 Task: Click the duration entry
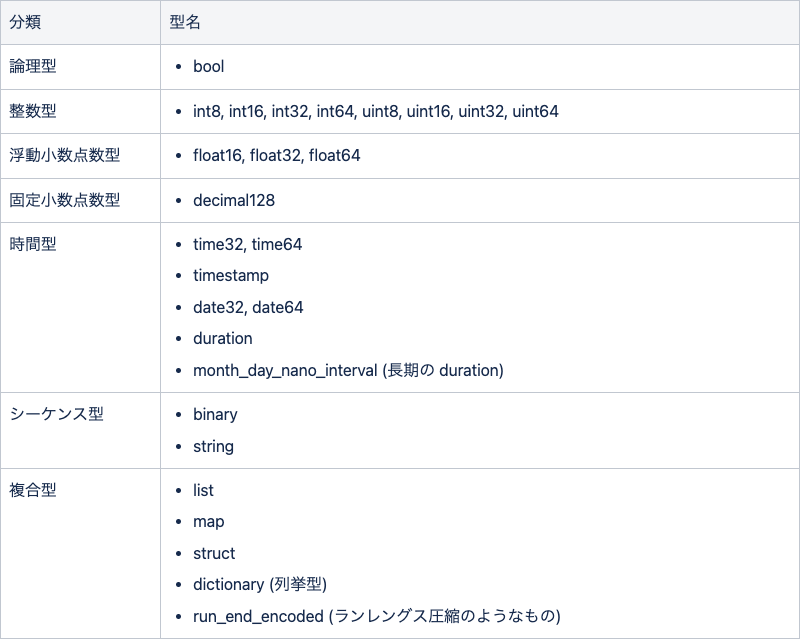point(222,339)
